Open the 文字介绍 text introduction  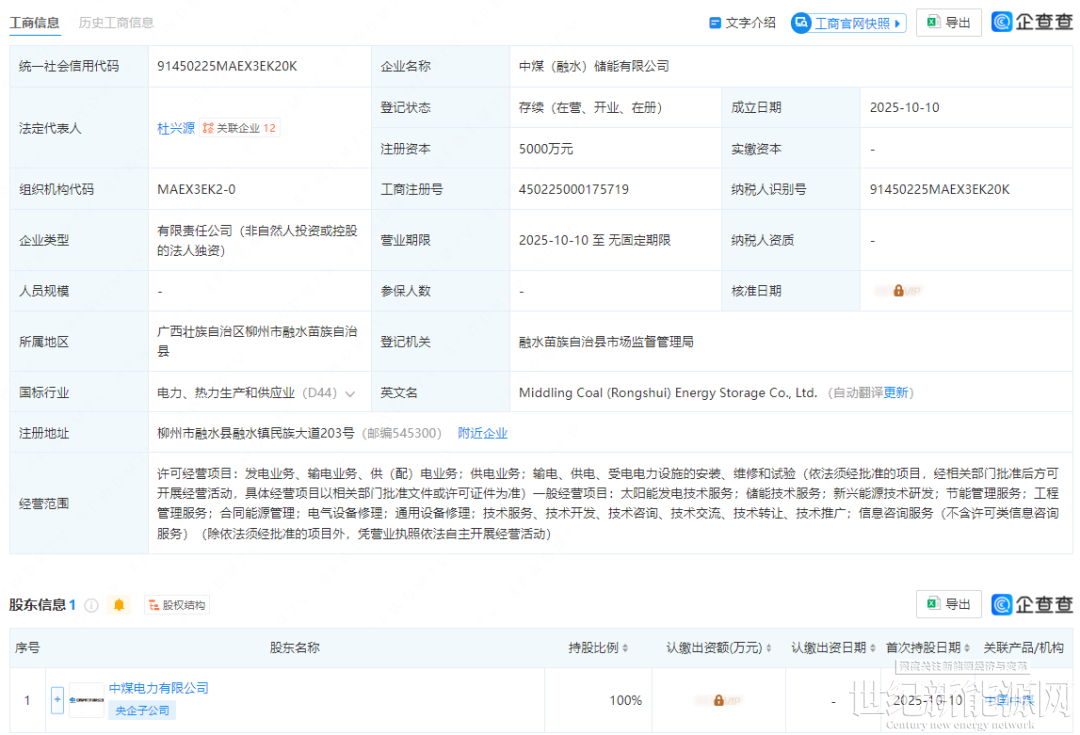[742, 22]
